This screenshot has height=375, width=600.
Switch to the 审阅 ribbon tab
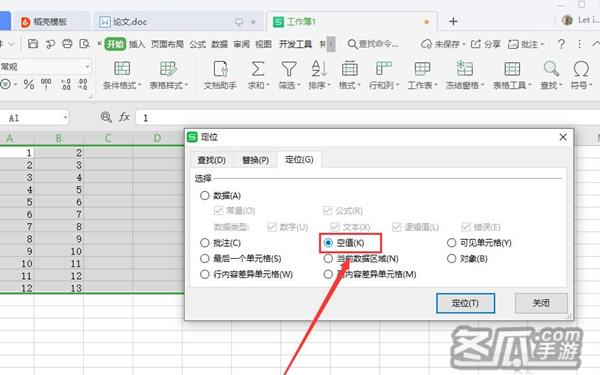(x=241, y=44)
